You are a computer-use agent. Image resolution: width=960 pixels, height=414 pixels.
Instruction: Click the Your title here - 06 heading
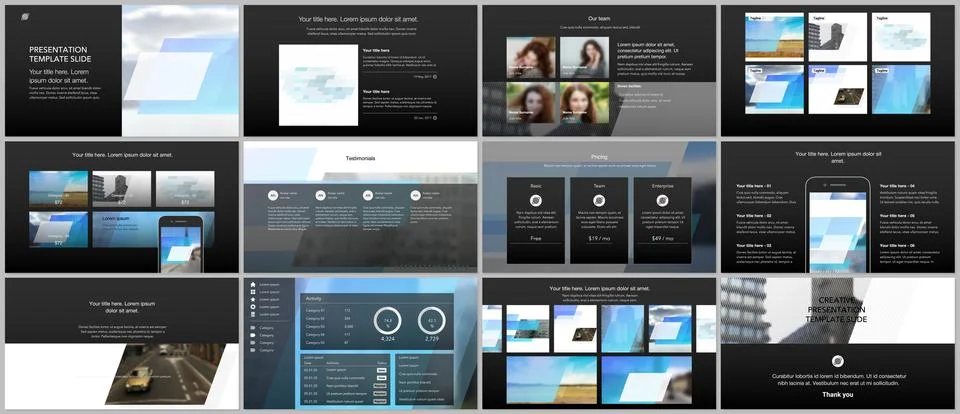pos(898,245)
